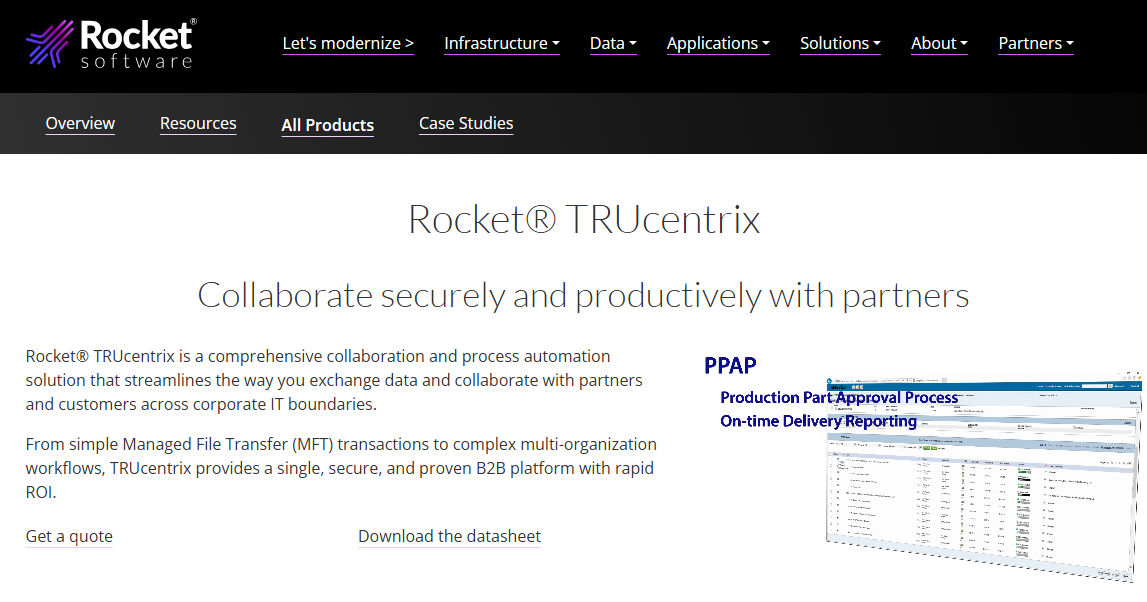The height and width of the screenshot is (602, 1147).
Task: Click the Get a quote link
Action: pos(69,536)
